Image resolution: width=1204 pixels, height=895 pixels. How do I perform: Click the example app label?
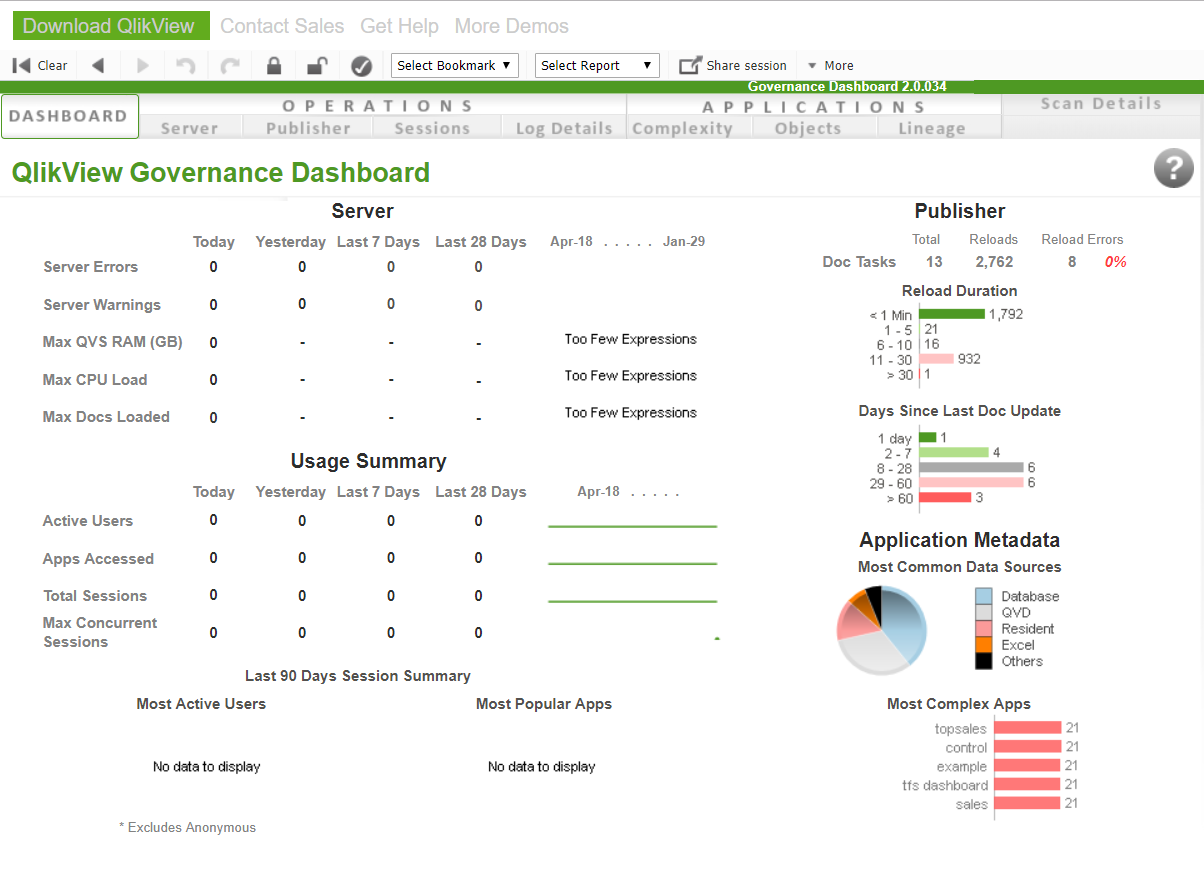click(x=962, y=767)
